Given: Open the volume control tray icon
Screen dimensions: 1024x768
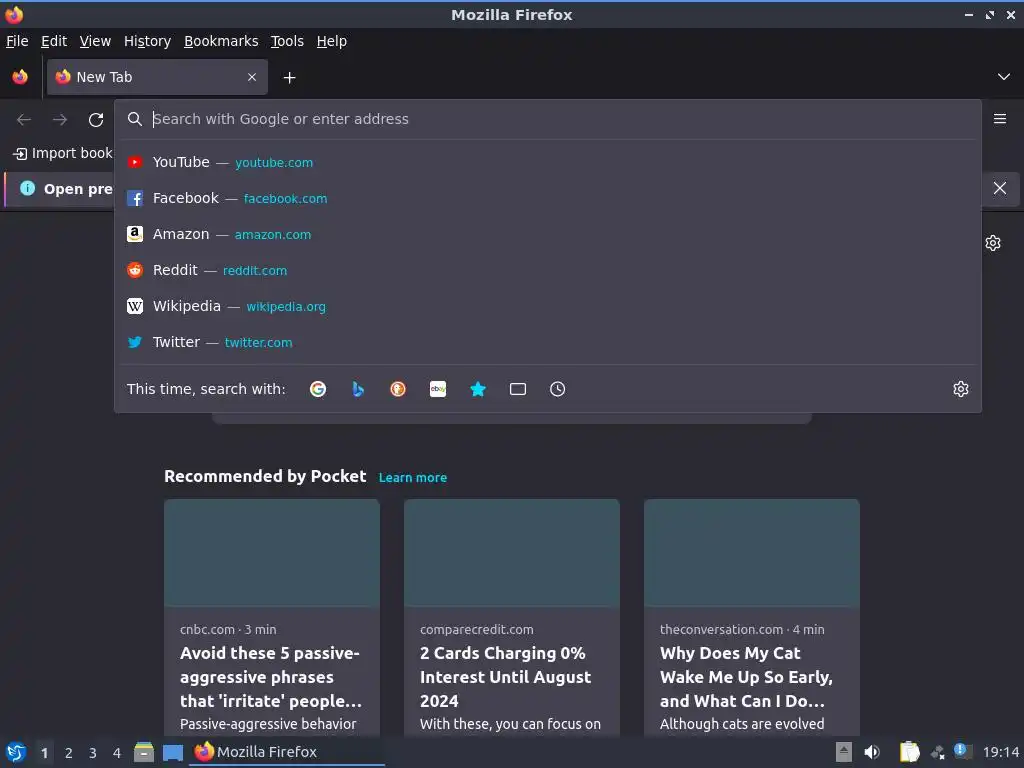Looking at the screenshot, I should tap(872, 752).
